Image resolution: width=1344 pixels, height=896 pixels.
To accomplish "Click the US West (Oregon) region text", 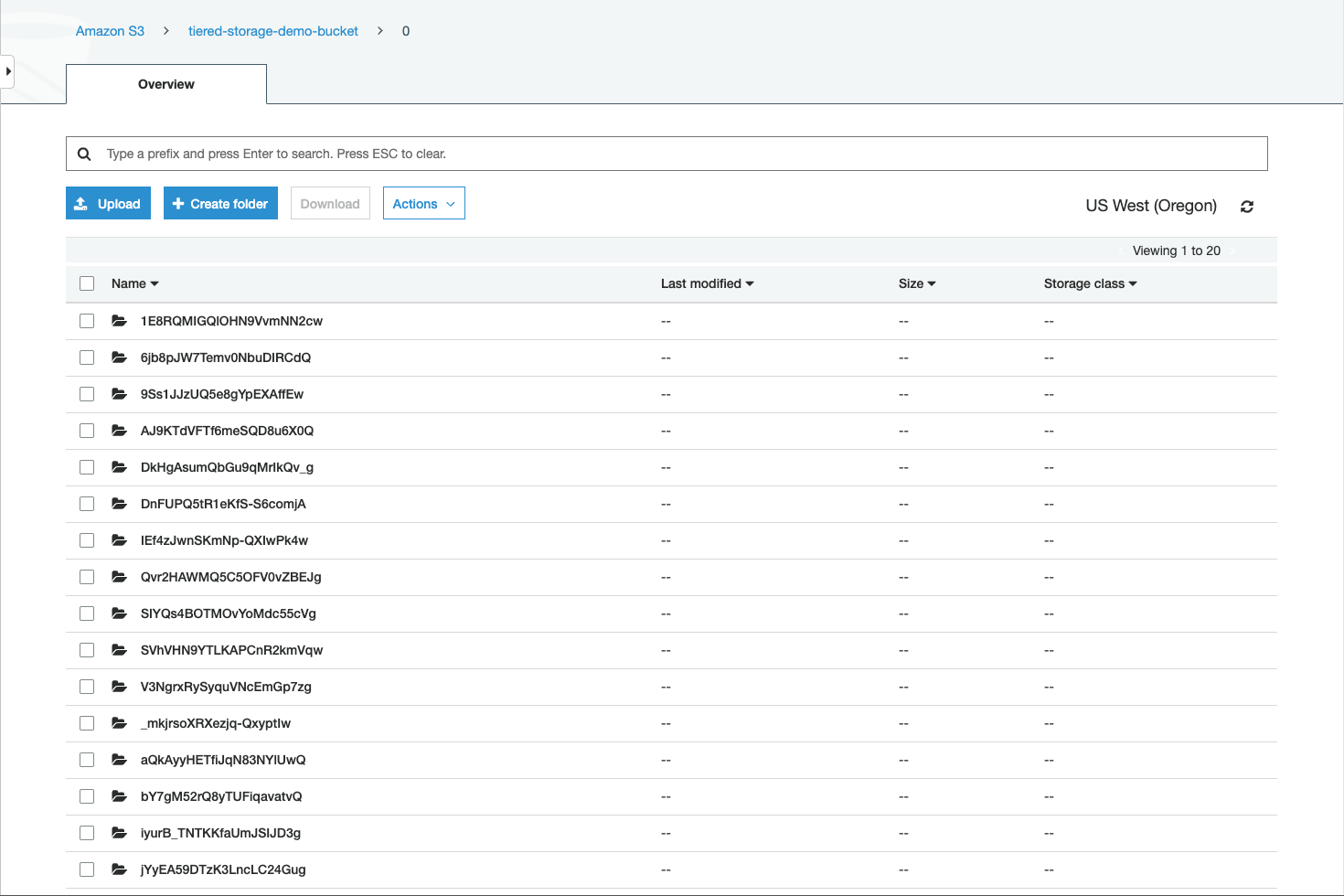I will coord(1151,206).
